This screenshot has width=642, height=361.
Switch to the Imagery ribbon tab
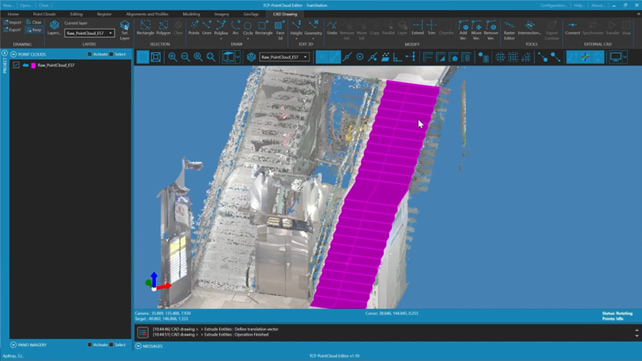222,14
